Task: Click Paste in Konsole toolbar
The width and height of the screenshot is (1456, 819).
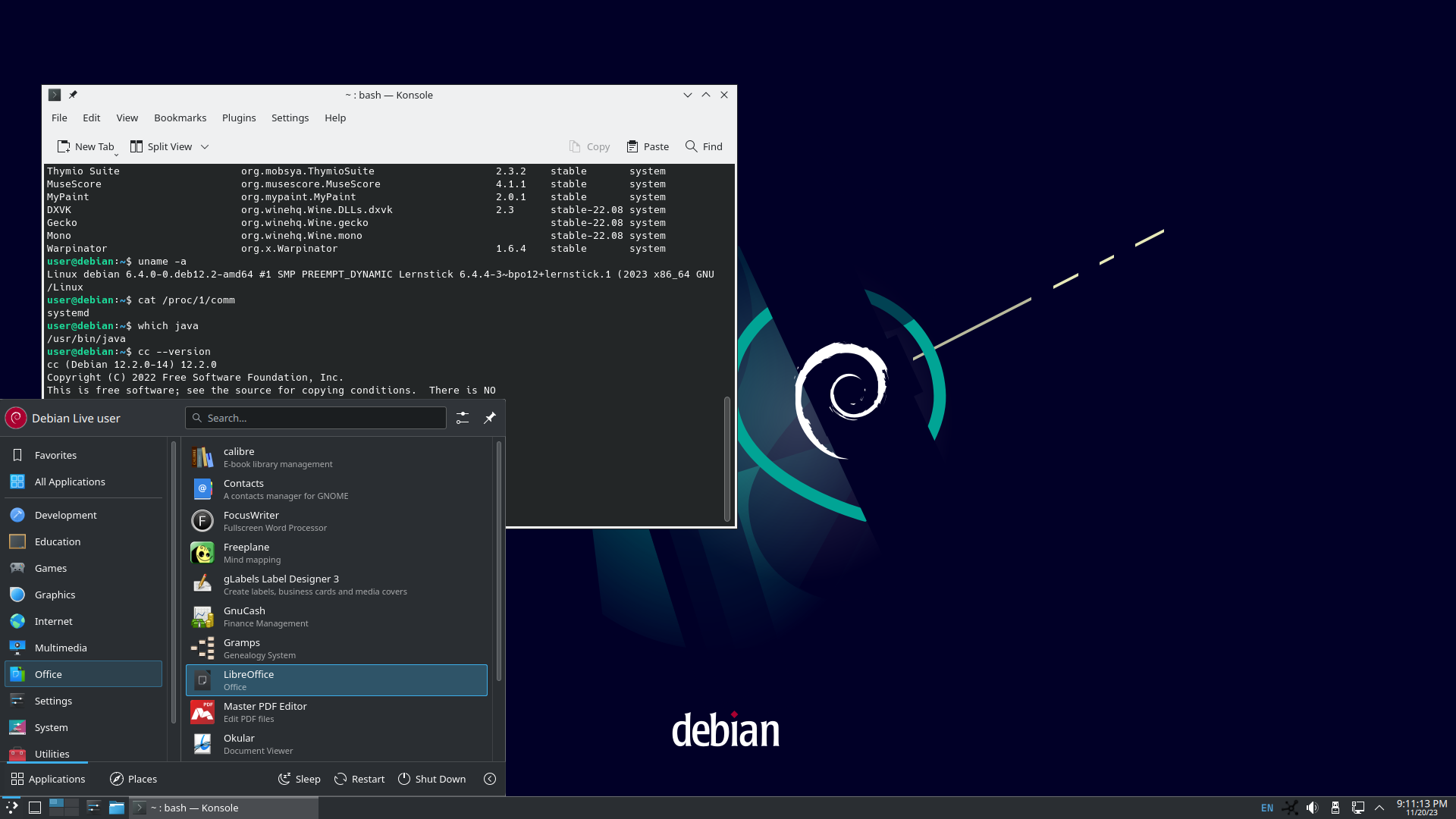Action: click(648, 146)
